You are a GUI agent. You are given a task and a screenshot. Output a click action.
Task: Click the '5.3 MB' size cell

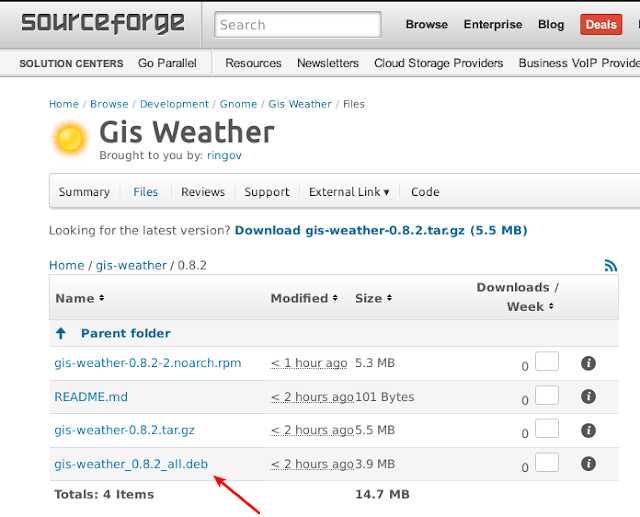coord(375,363)
